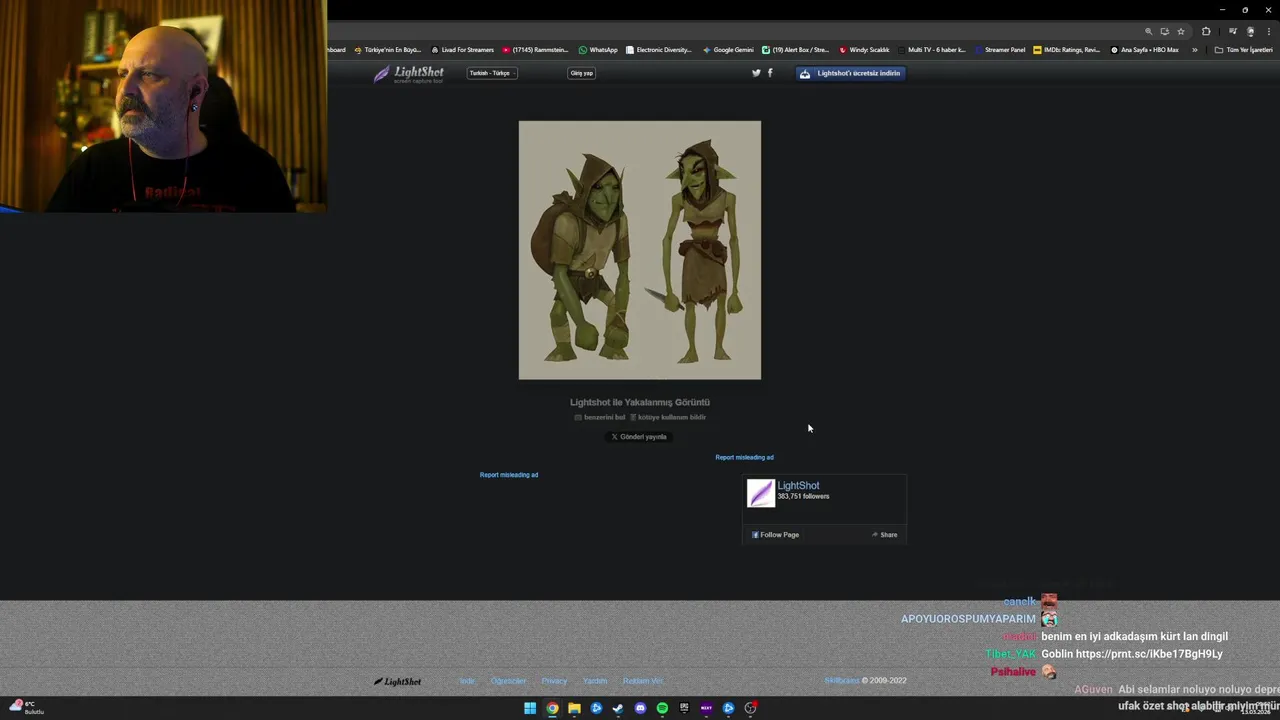Open the Alert Box / Stre... bookmark
Screen dimensions: 1280x720
pyautogui.click(x=796, y=50)
